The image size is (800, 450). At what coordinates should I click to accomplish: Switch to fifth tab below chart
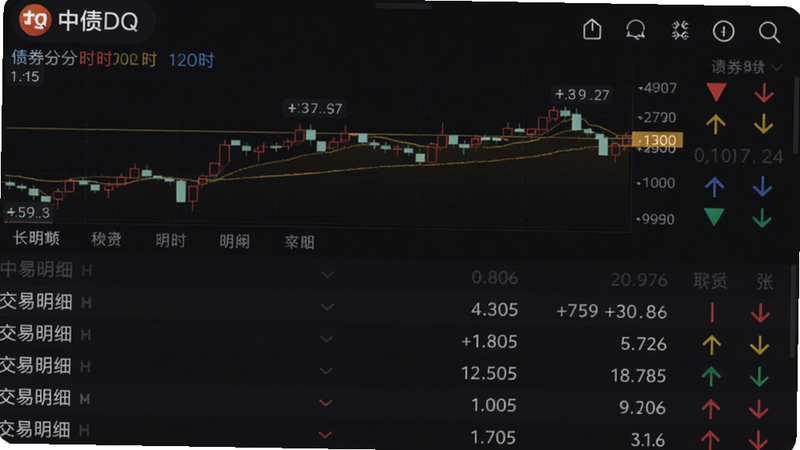click(299, 242)
